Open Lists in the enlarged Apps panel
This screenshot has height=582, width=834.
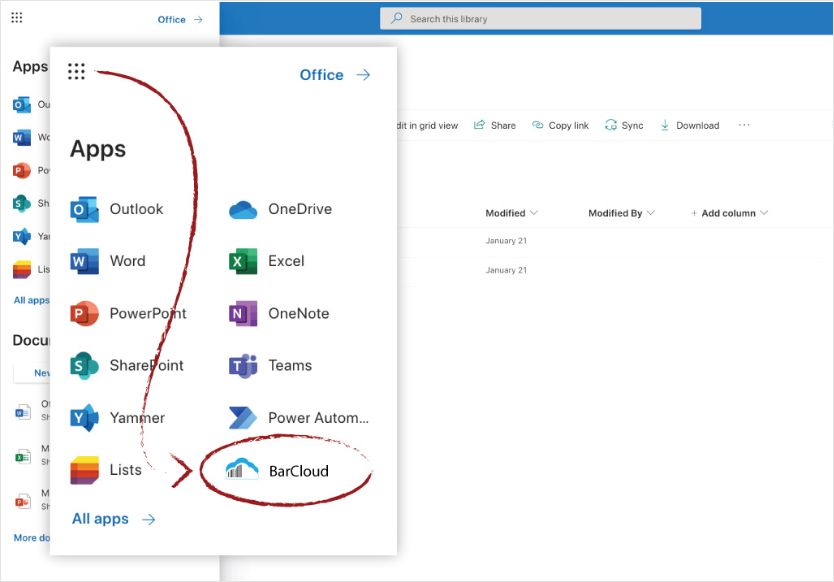(106, 470)
